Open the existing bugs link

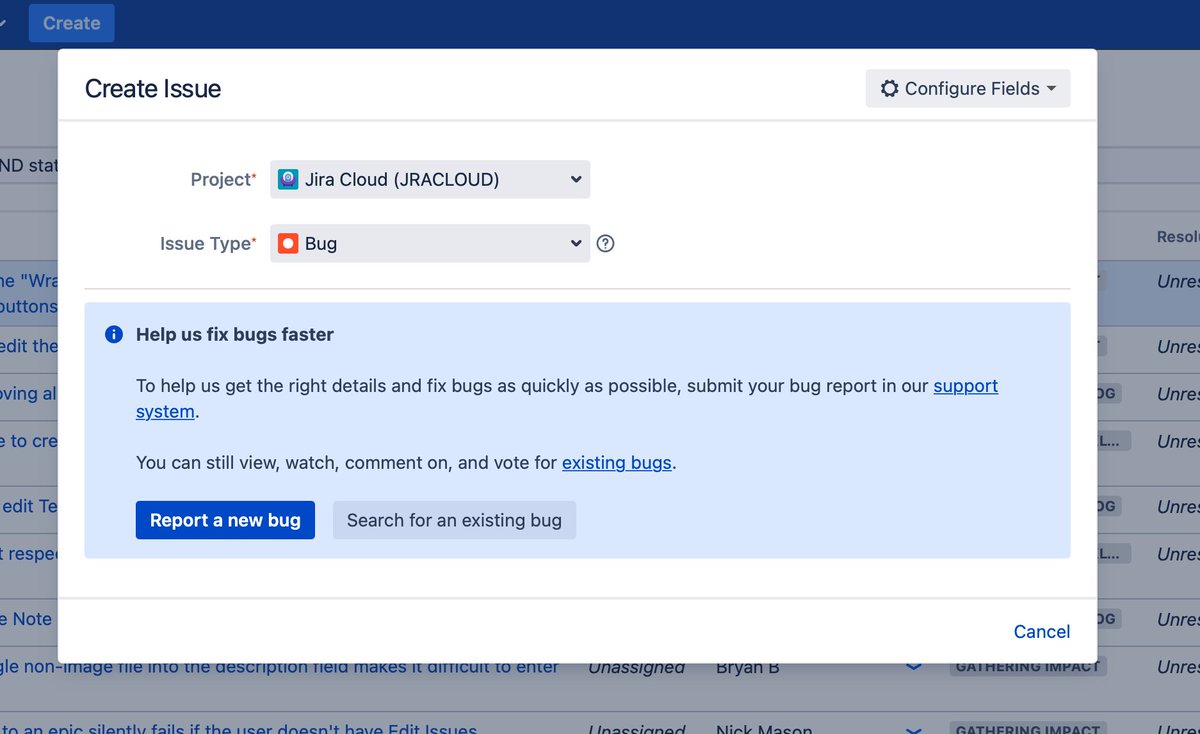pos(616,463)
